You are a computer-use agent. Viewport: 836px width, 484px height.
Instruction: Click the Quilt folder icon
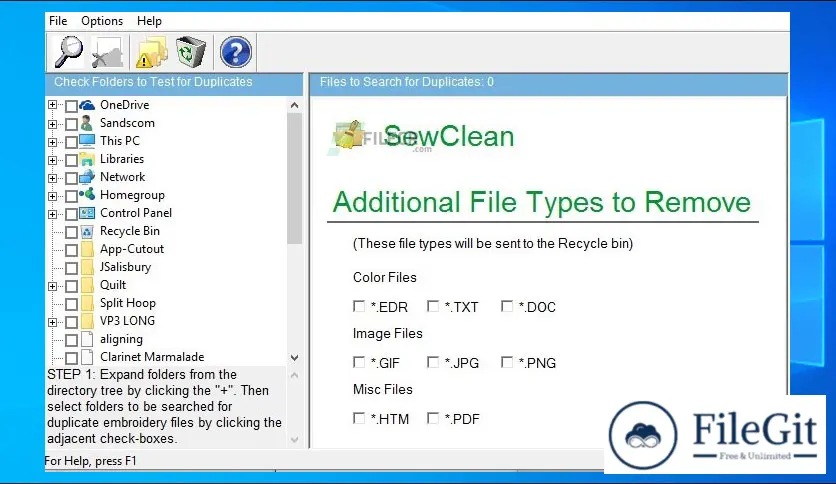[x=88, y=285]
